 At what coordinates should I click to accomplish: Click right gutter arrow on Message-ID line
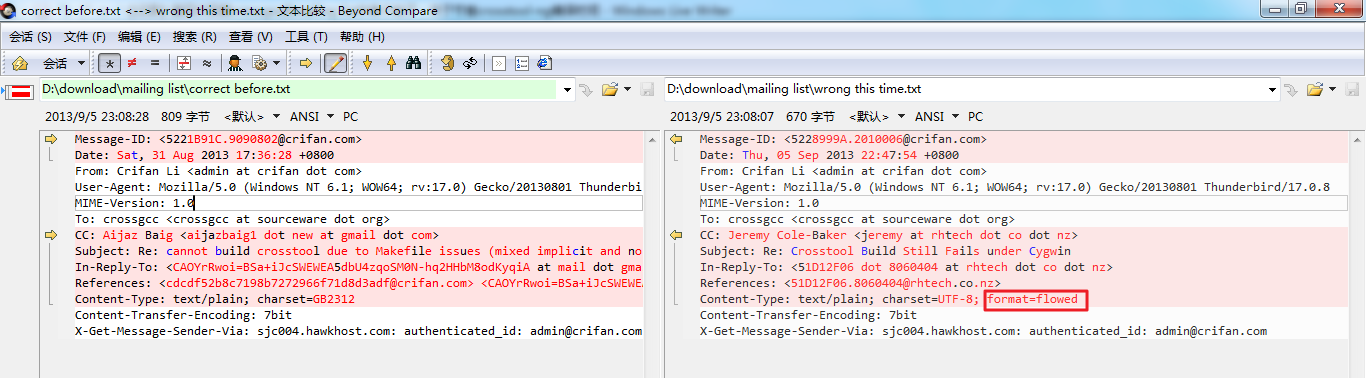pos(675,140)
